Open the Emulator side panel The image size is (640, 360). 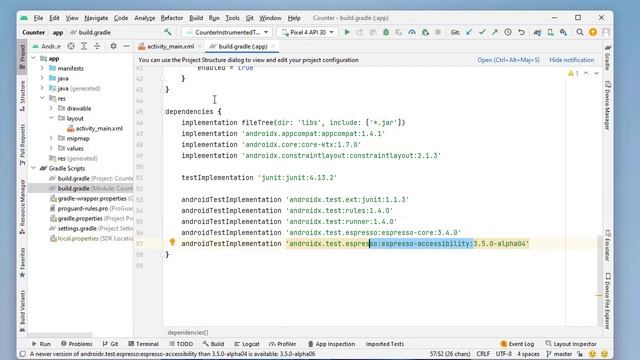coord(607,246)
